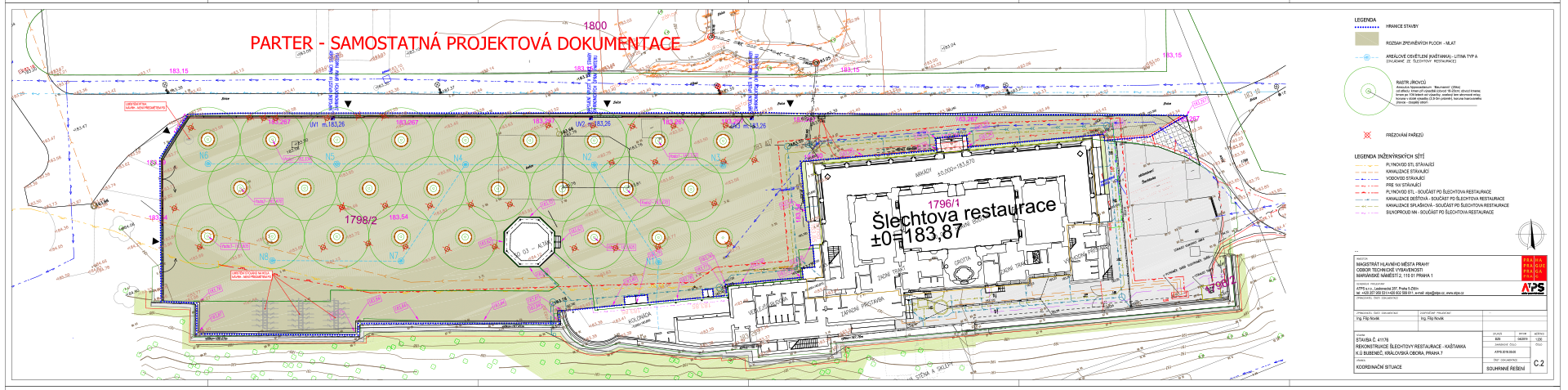
Task: Select the ATPS company logo
Action: (1532, 288)
